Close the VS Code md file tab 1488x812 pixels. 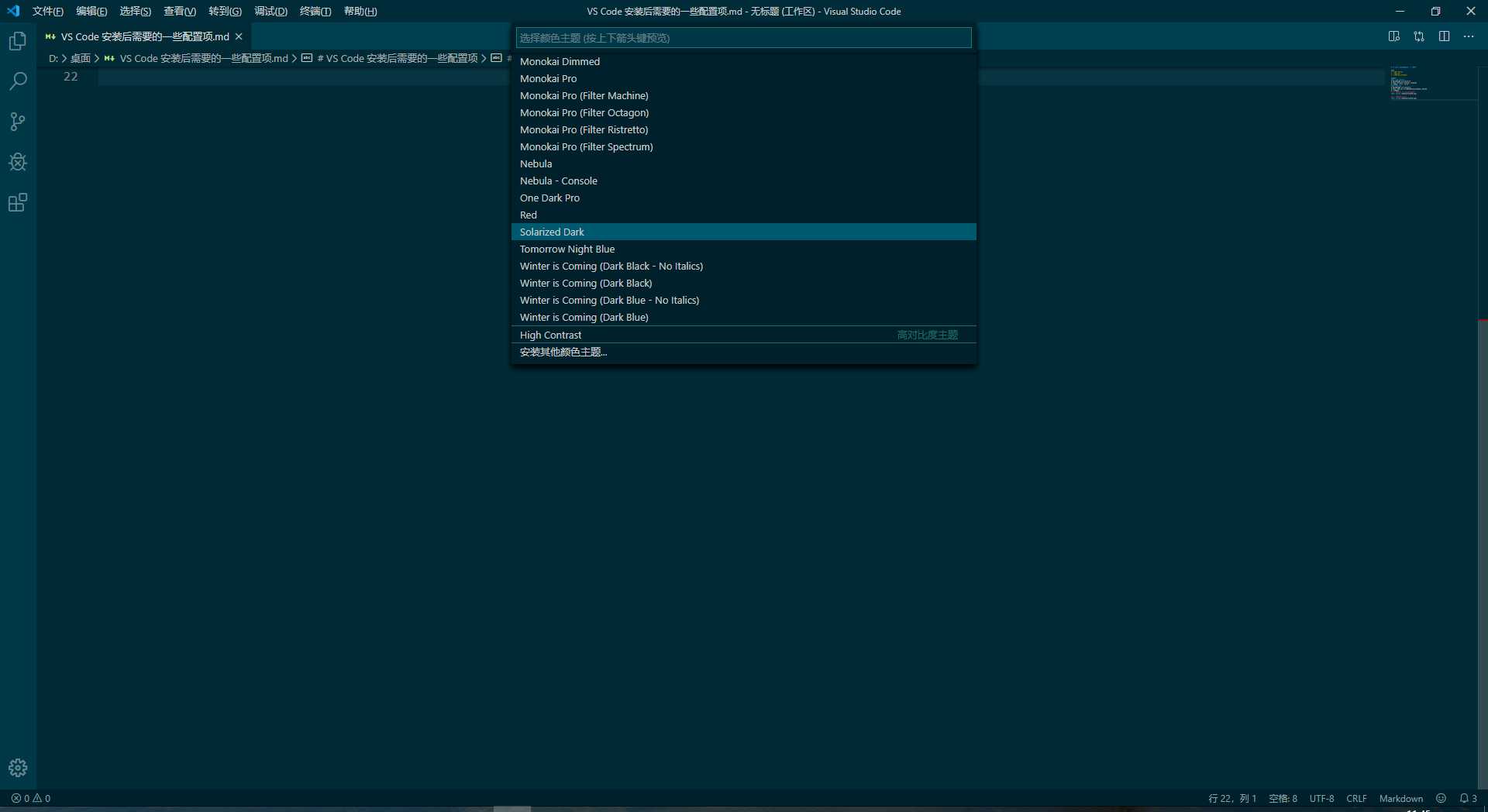(x=239, y=36)
